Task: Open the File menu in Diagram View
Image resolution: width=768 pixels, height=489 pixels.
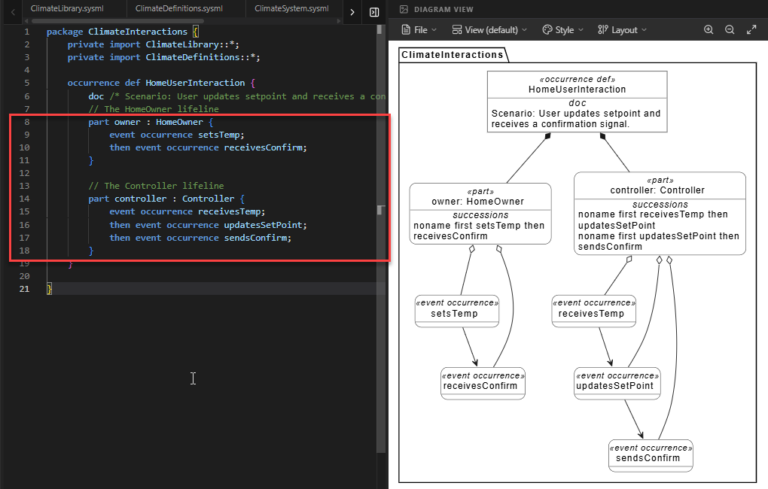Action: pyautogui.click(x=419, y=30)
